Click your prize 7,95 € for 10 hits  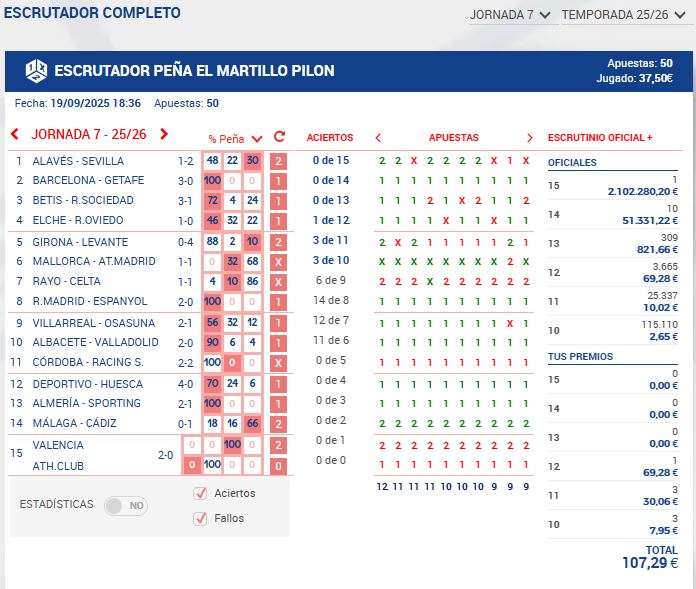click(x=664, y=530)
